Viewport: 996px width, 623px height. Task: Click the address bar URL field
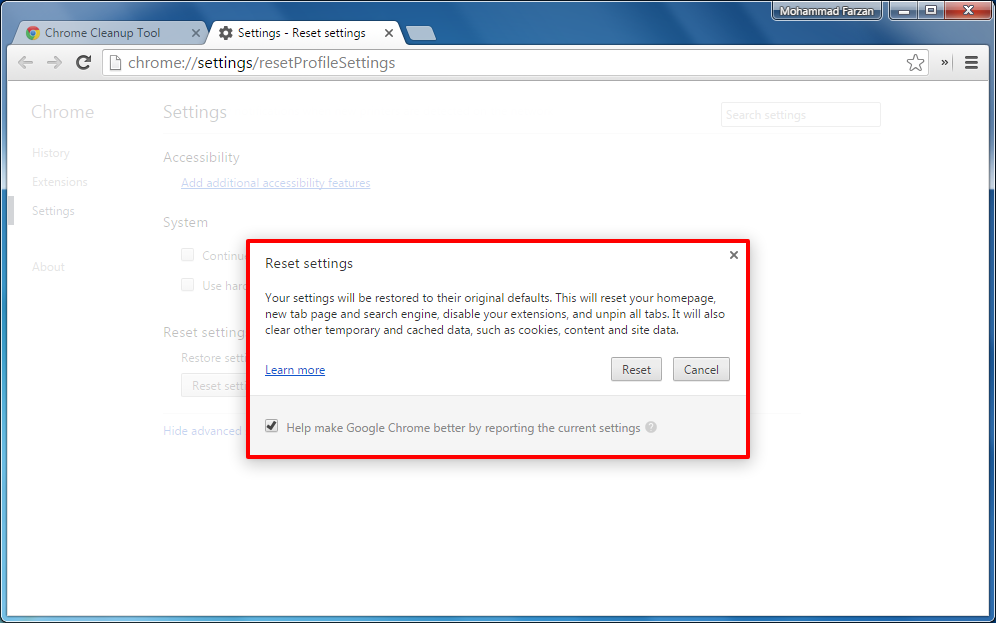(515, 62)
